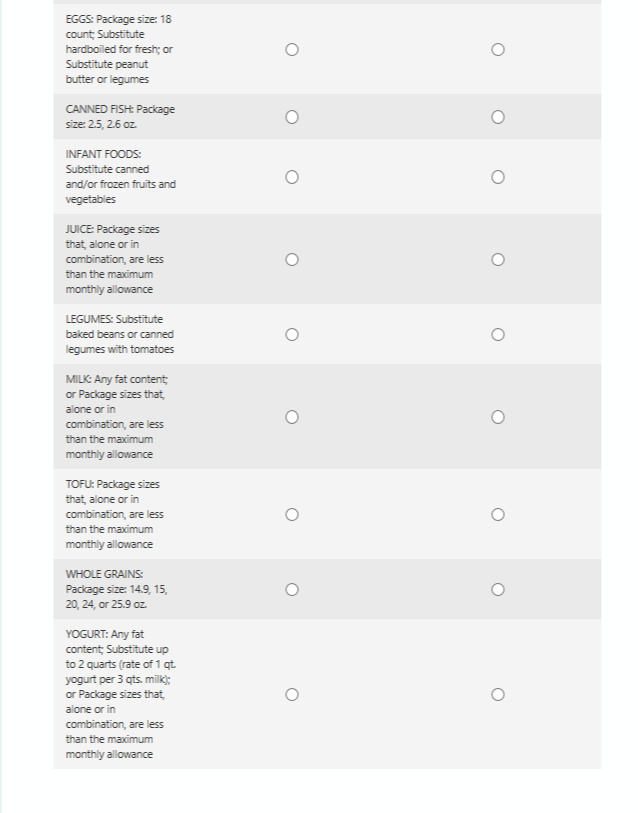
Task: Select the left radio button for EGGS
Action: 291,49
